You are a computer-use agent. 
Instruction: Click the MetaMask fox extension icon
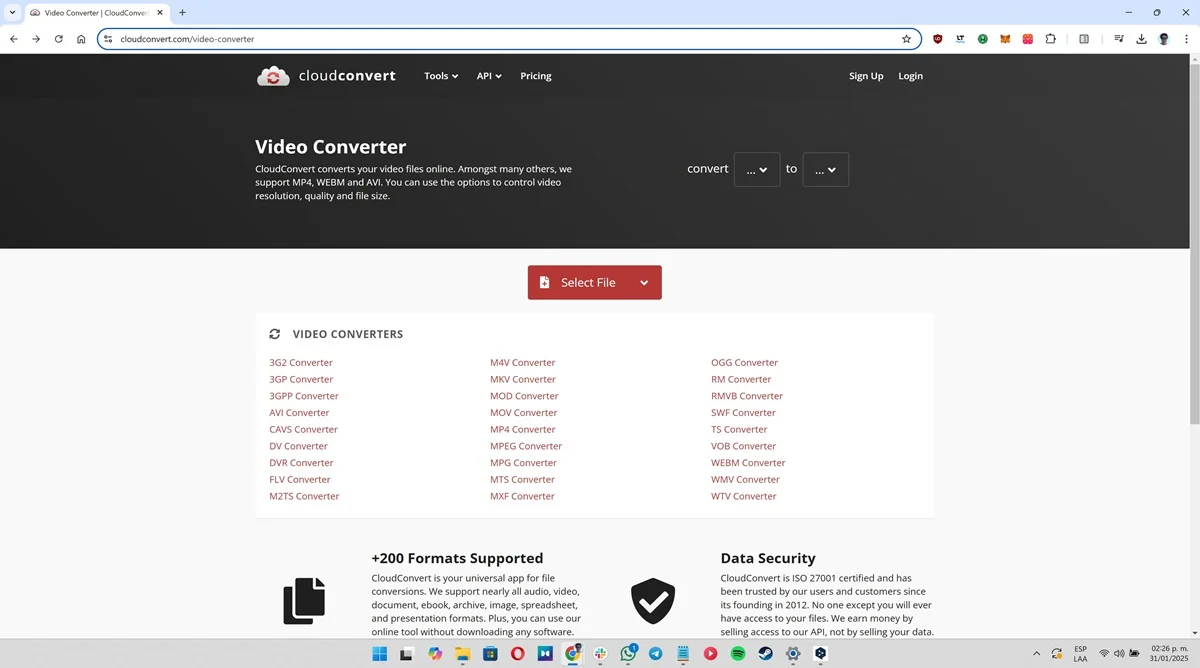click(1004, 38)
